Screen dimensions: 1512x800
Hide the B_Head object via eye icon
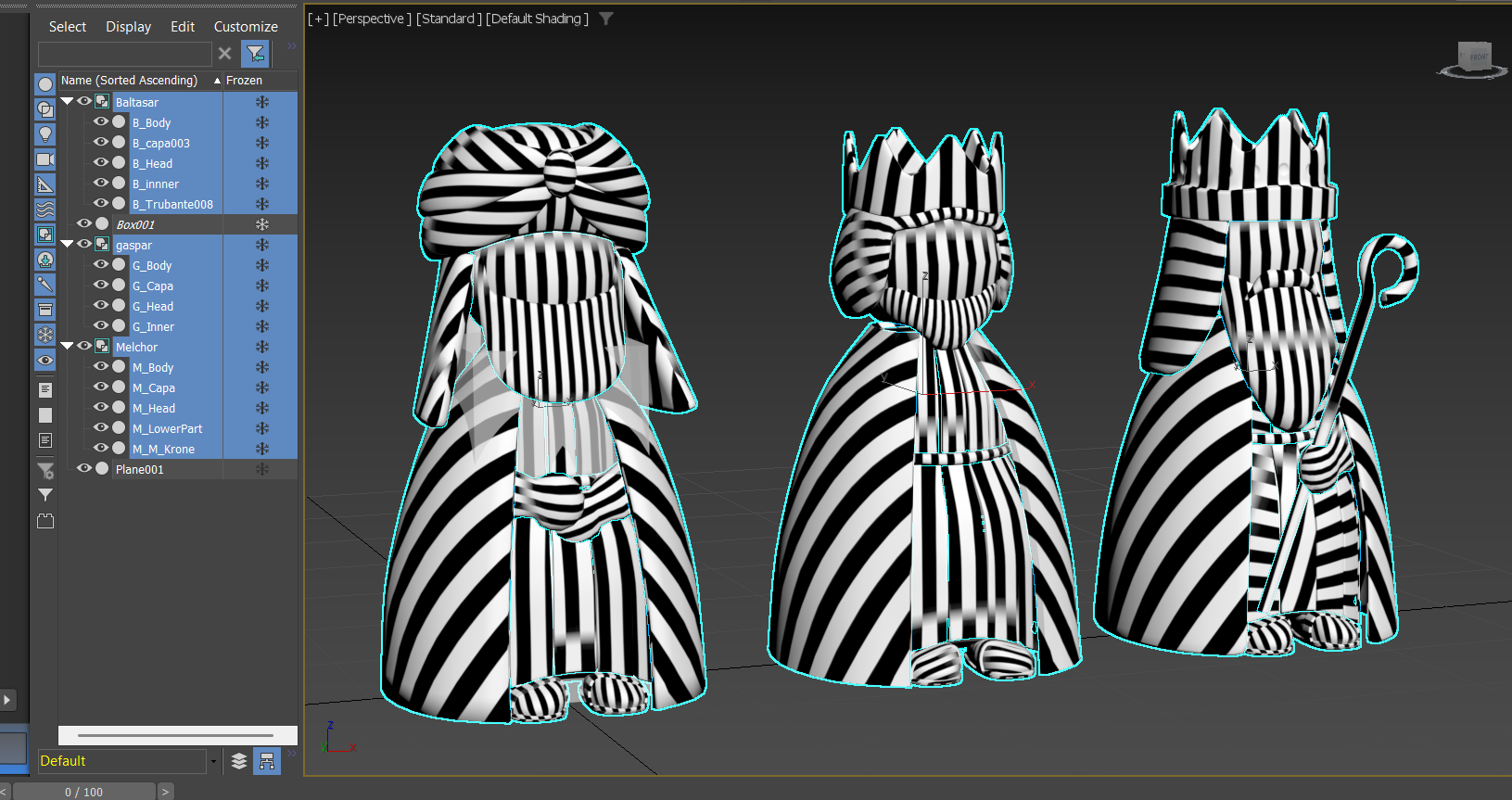coord(101,163)
